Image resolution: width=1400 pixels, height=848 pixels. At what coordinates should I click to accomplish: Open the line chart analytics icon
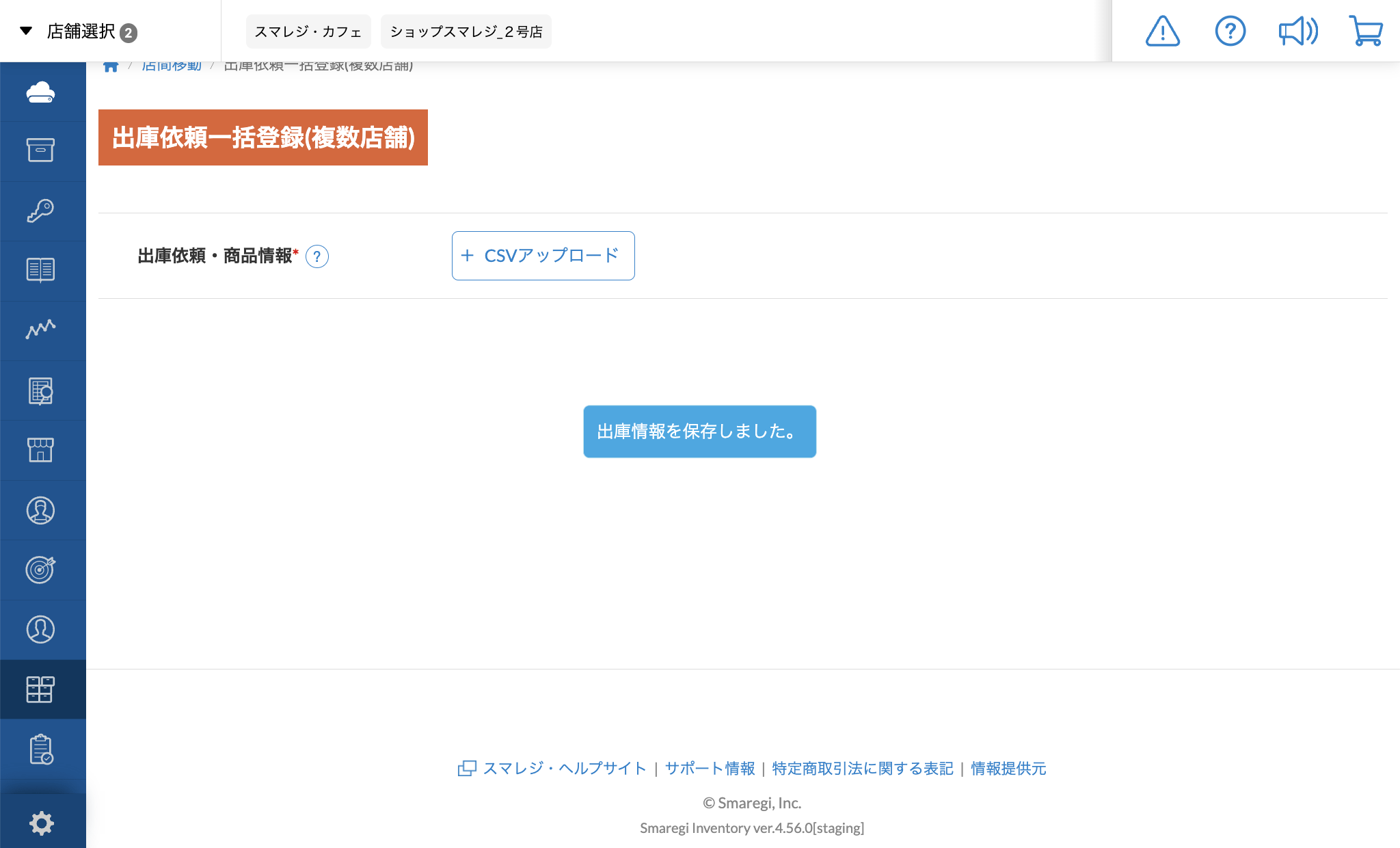tap(41, 330)
